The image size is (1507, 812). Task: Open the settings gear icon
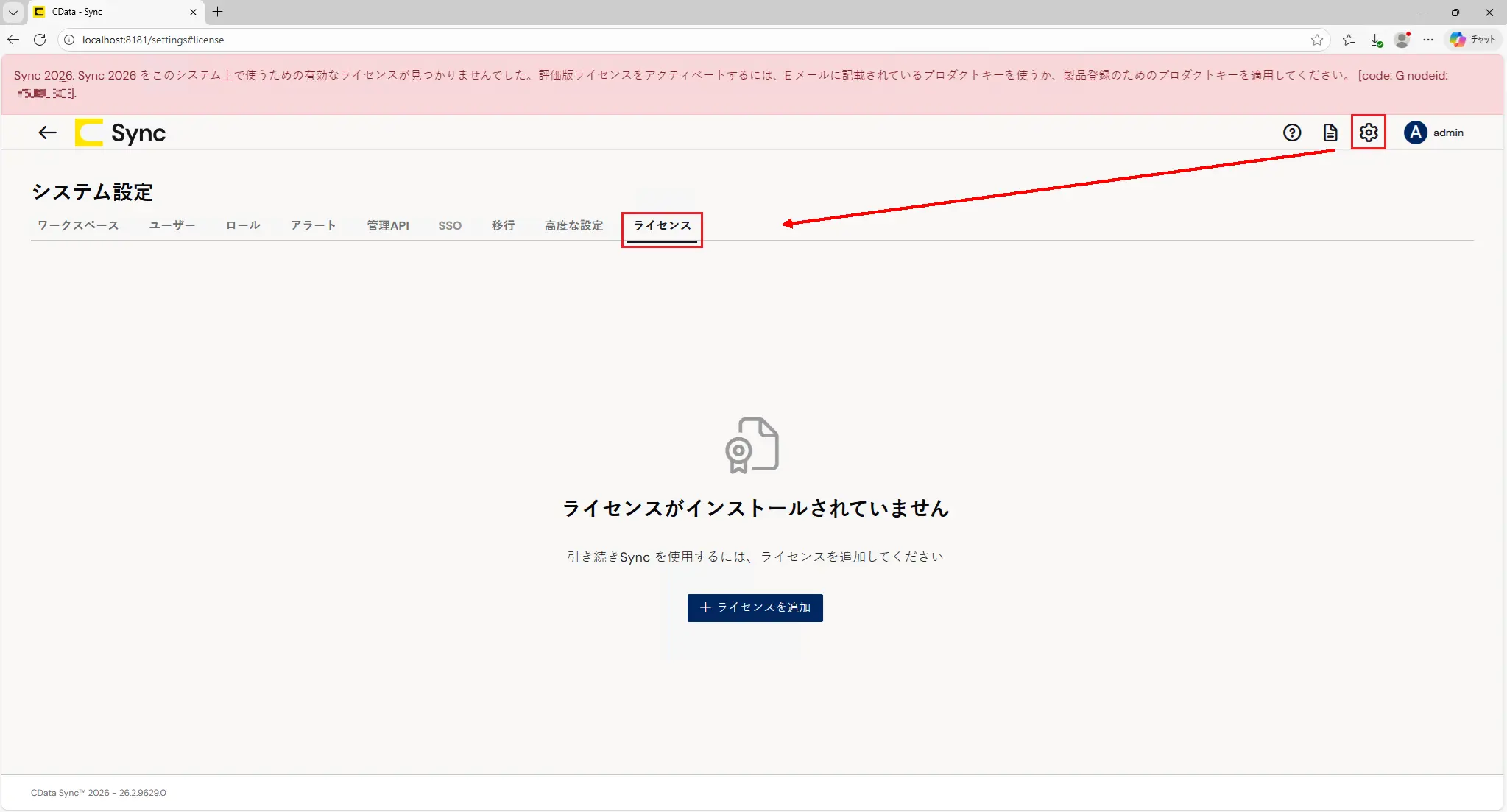pyautogui.click(x=1368, y=133)
